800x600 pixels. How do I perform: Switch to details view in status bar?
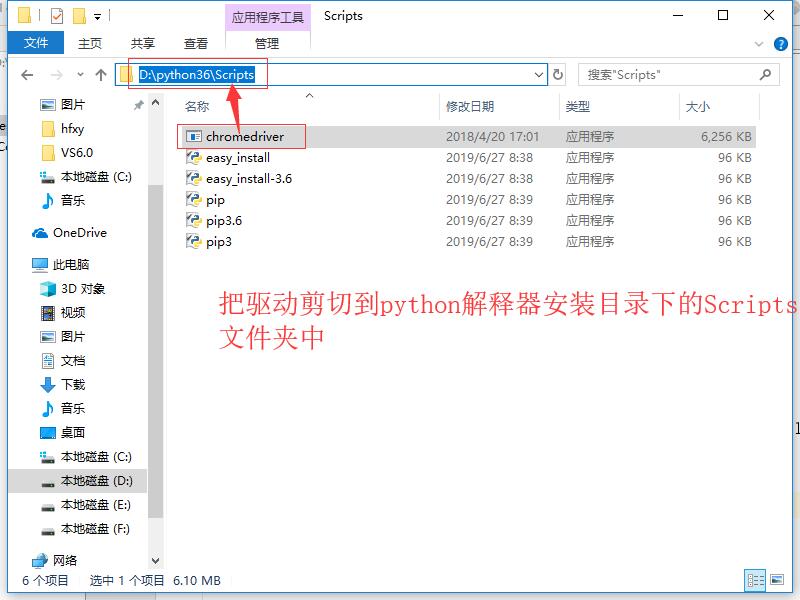click(755, 580)
